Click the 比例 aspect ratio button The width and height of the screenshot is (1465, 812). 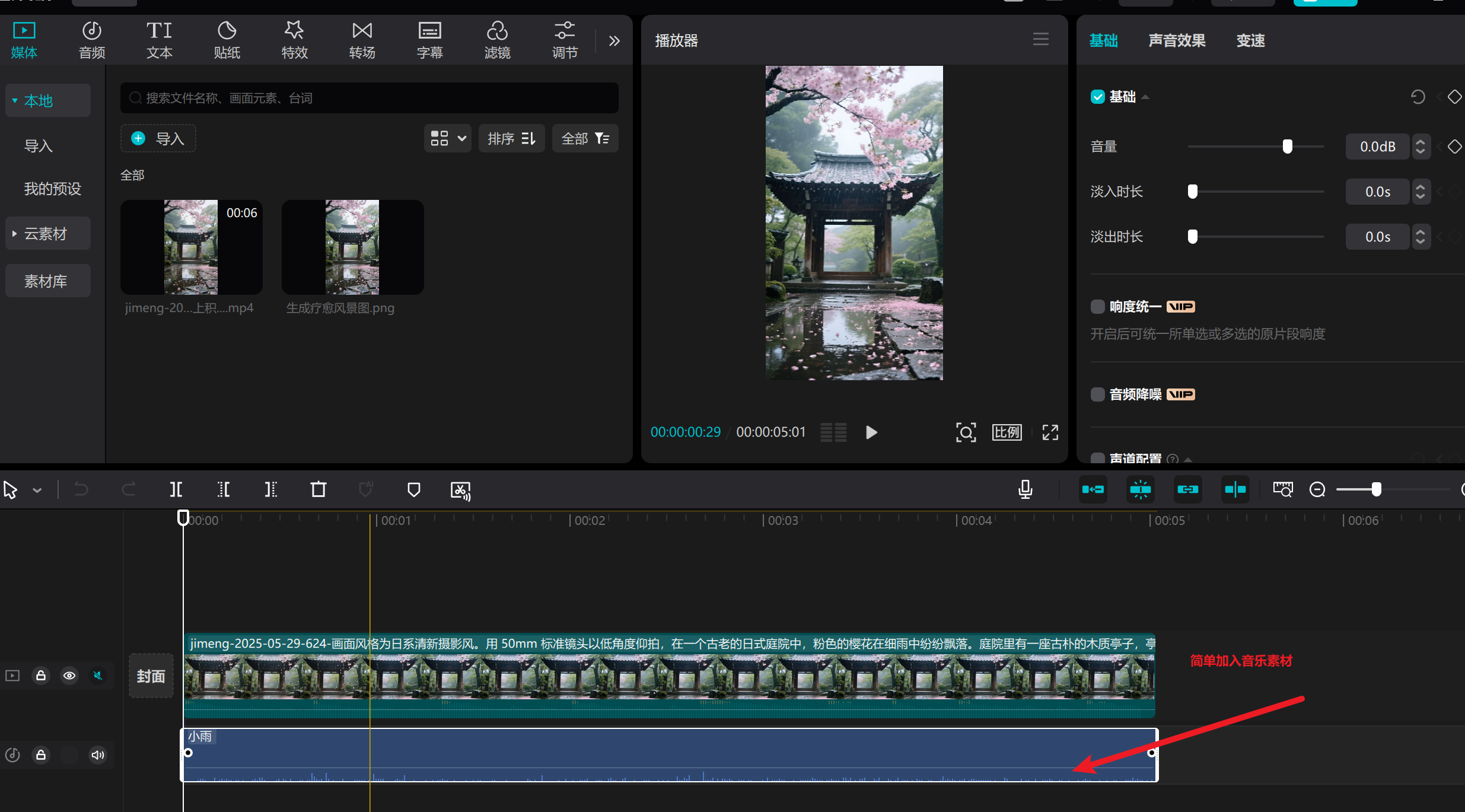click(1007, 432)
